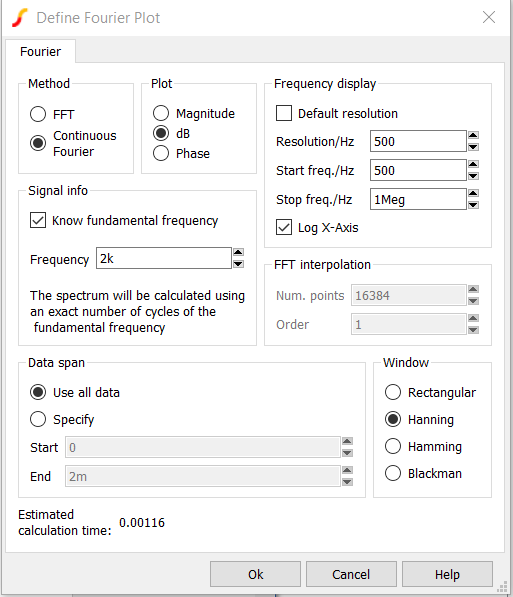
Task: Click the Stop freq./Hz input field
Action: pyautogui.click(x=418, y=199)
